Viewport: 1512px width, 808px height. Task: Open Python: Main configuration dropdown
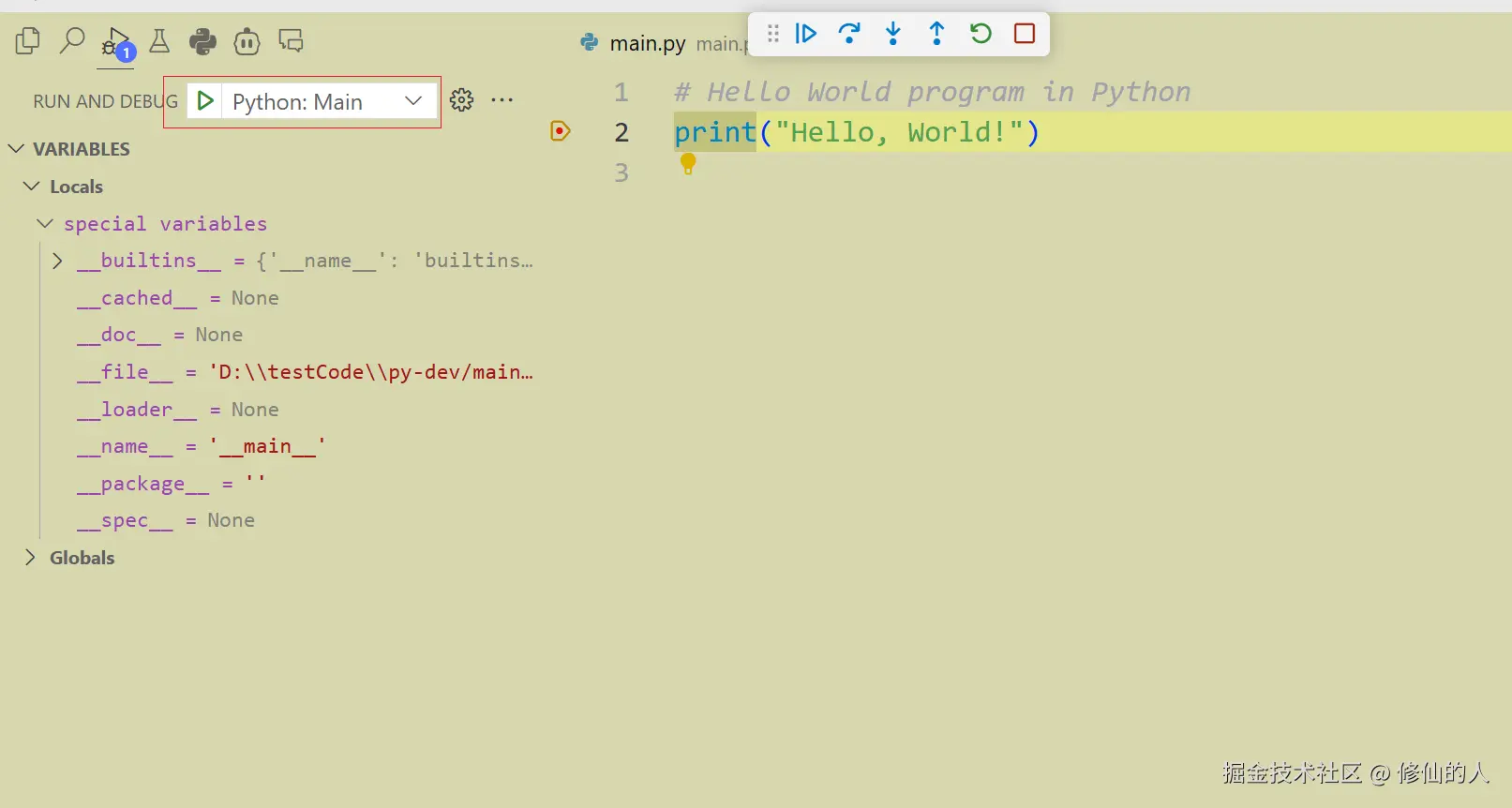328,101
